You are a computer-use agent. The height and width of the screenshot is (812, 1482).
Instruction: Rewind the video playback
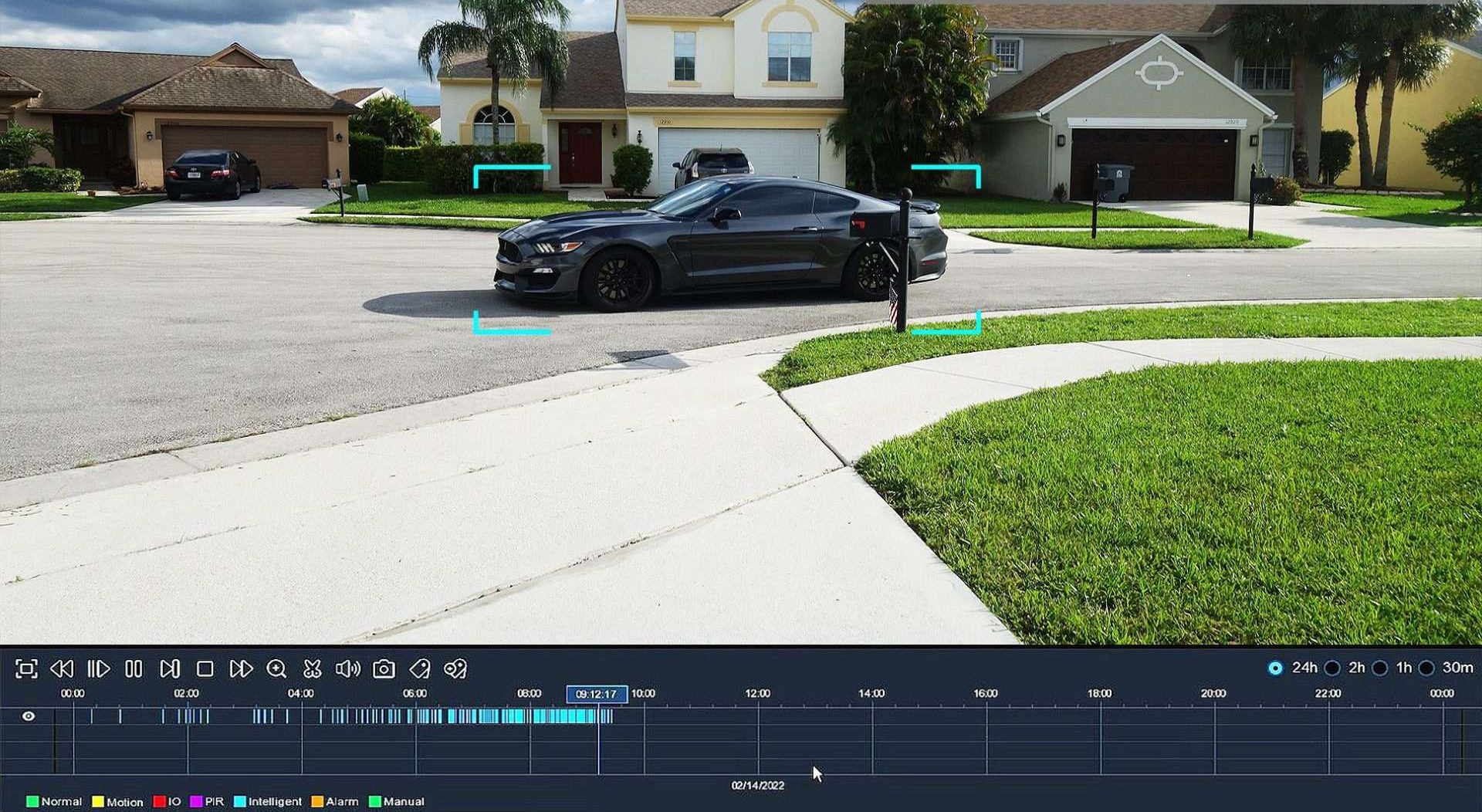coord(63,670)
